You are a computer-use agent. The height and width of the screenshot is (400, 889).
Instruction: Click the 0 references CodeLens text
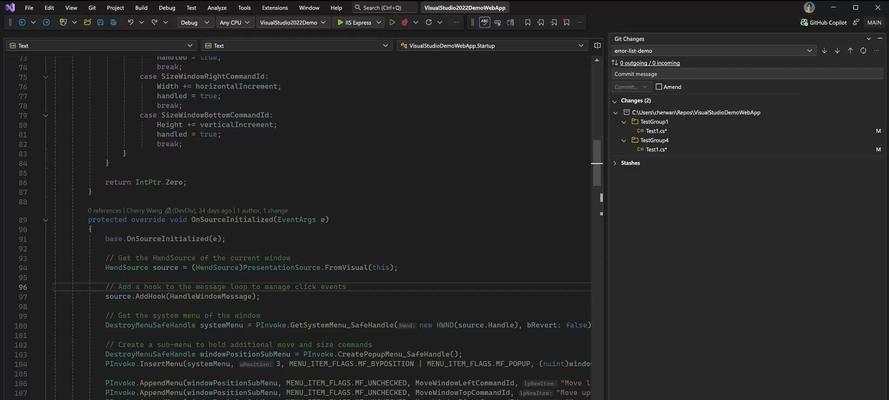[x=105, y=210]
